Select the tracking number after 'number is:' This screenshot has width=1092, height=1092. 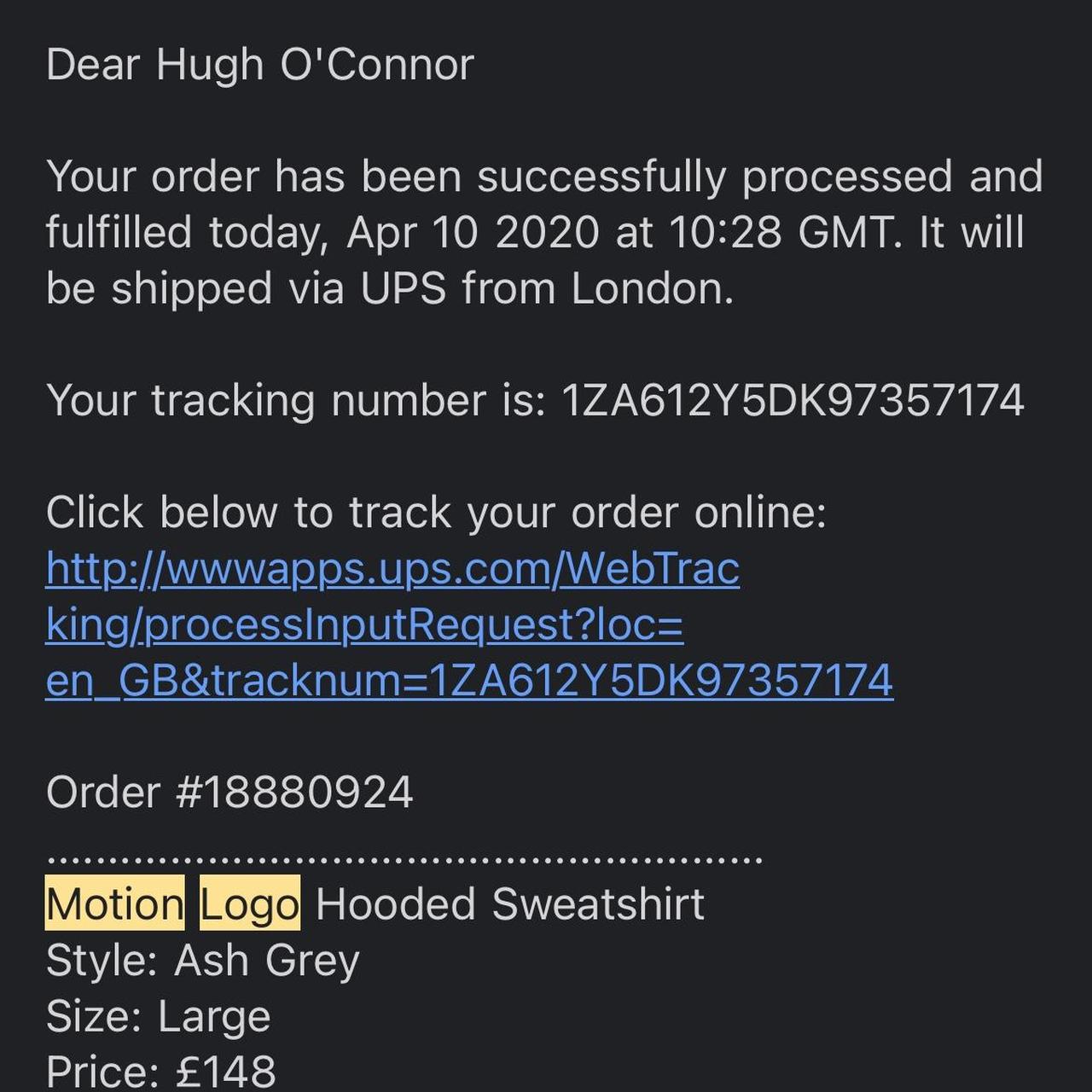793,400
